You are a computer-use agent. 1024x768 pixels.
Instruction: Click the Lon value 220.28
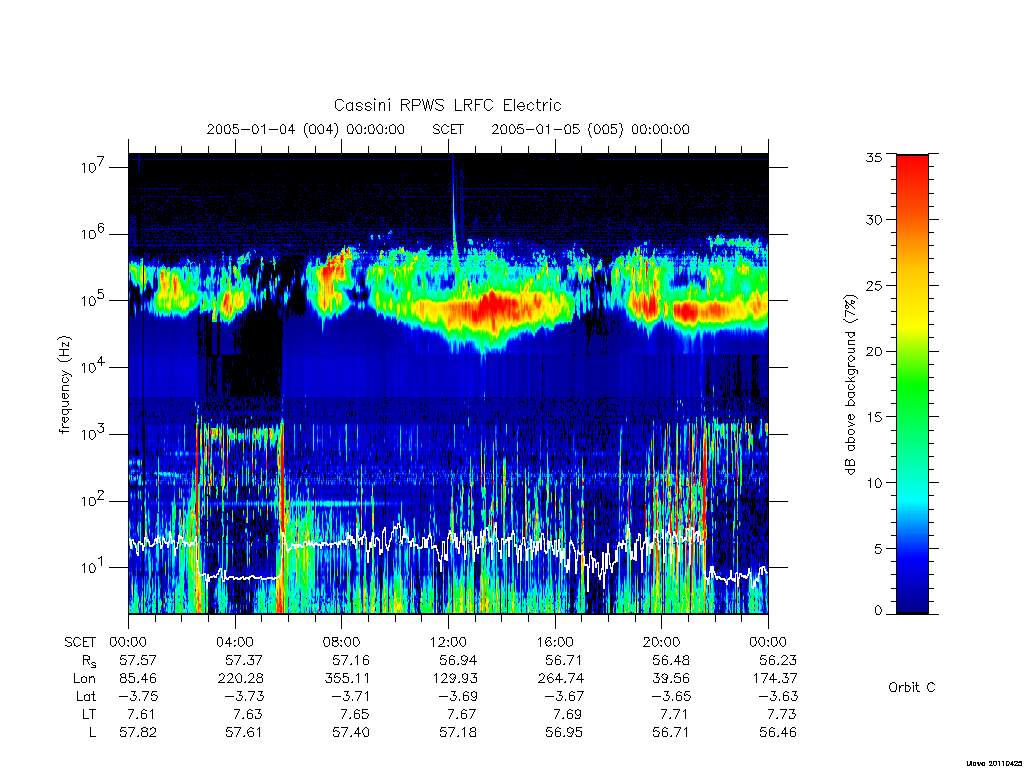point(240,679)
